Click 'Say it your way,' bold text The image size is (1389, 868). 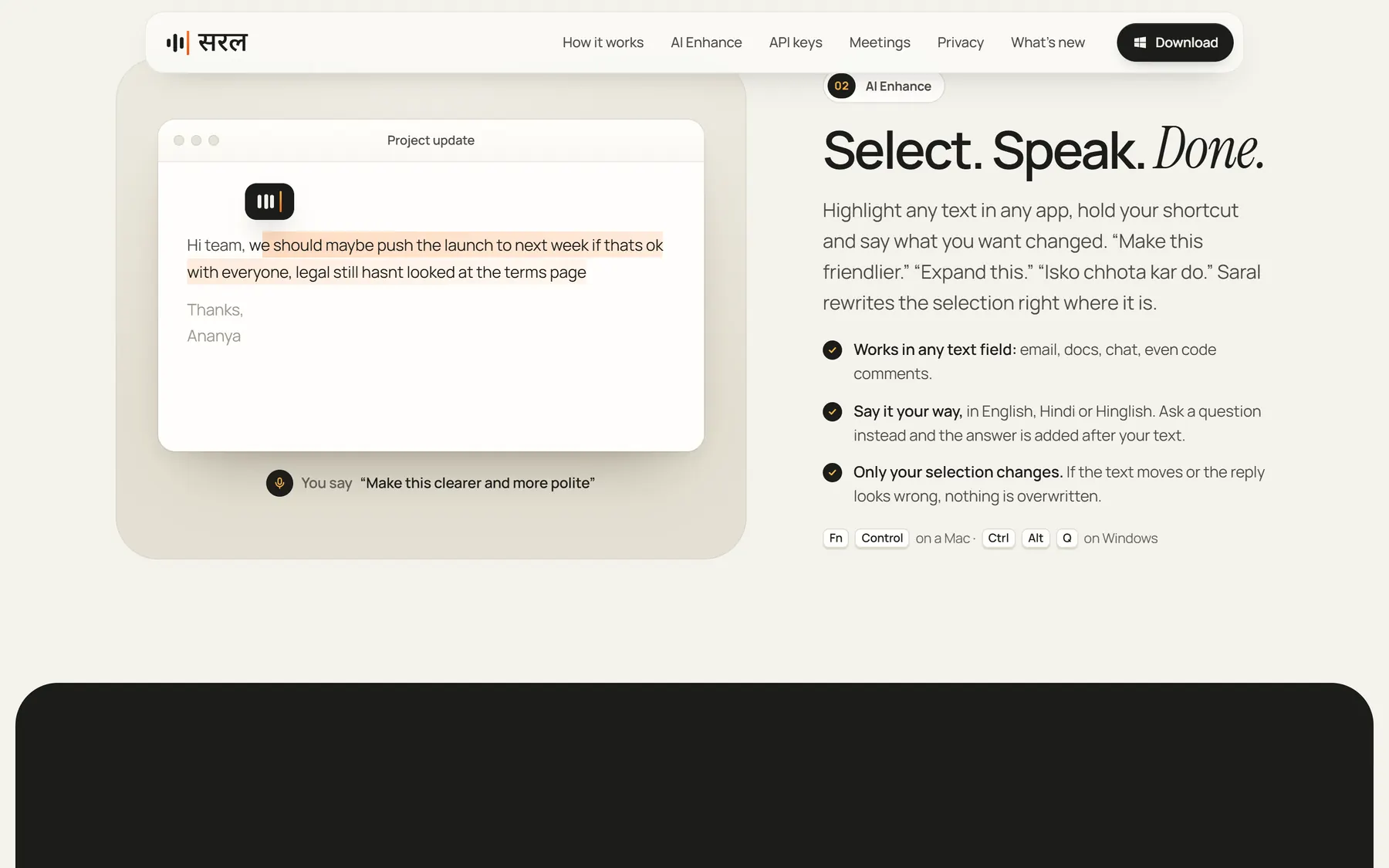[907, 411]
